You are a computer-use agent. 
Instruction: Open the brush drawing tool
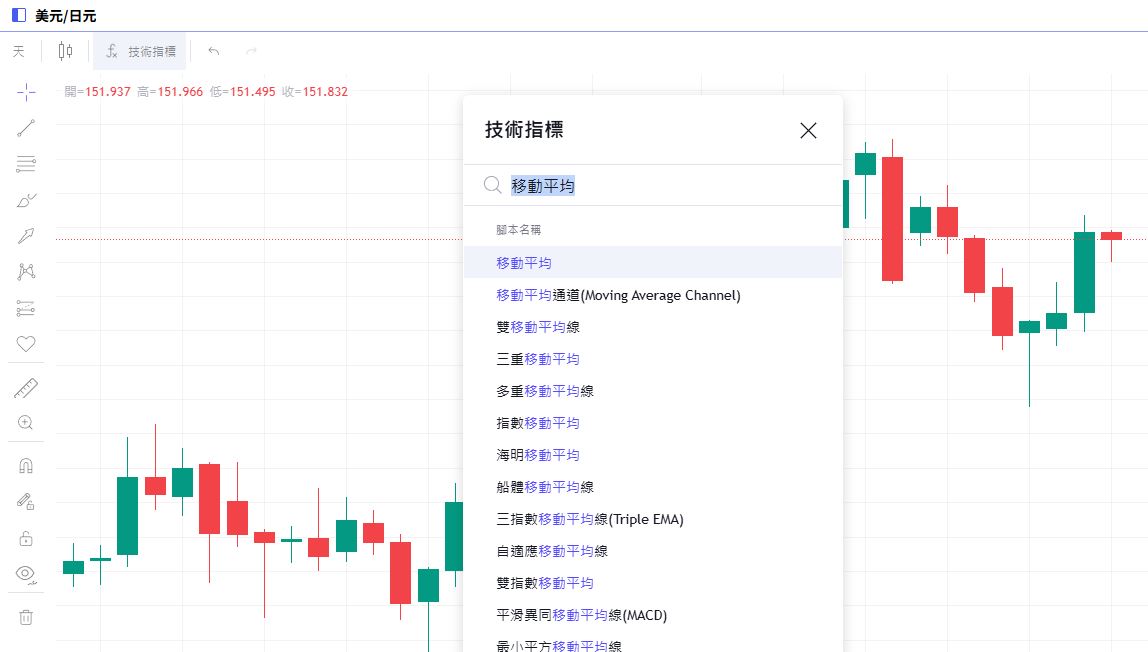point(26,200)
